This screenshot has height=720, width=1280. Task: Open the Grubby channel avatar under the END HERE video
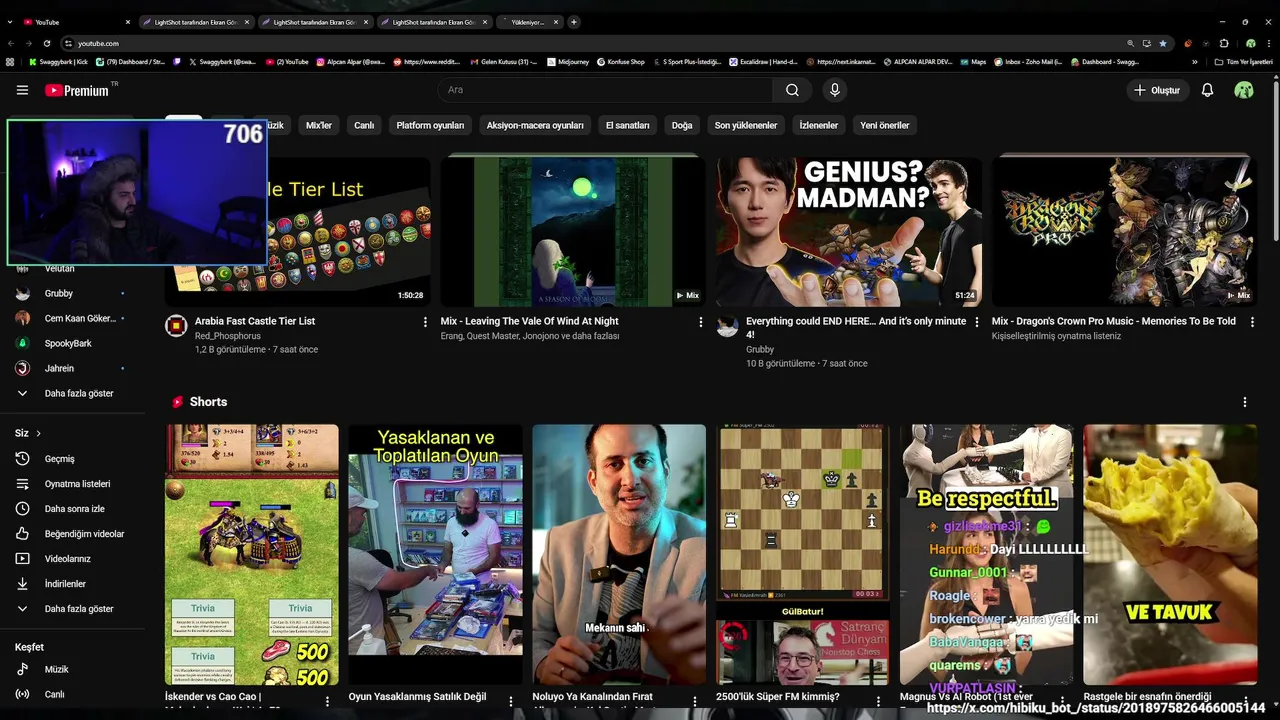[x=728, y=326]
